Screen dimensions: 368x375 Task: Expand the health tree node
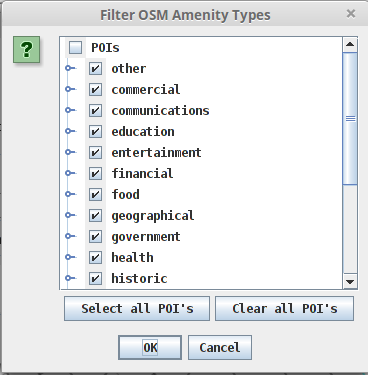pyautogui.click(x=69, y=257)
